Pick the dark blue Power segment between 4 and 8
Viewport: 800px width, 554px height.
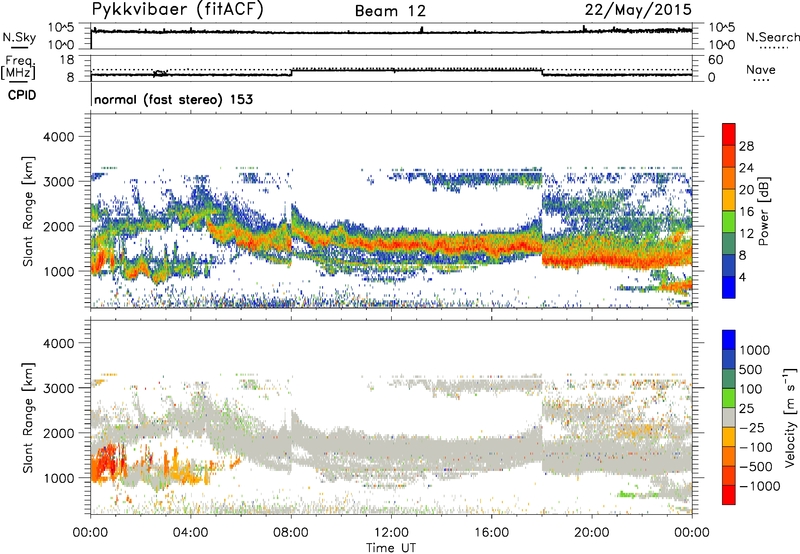tap(729, 265)
